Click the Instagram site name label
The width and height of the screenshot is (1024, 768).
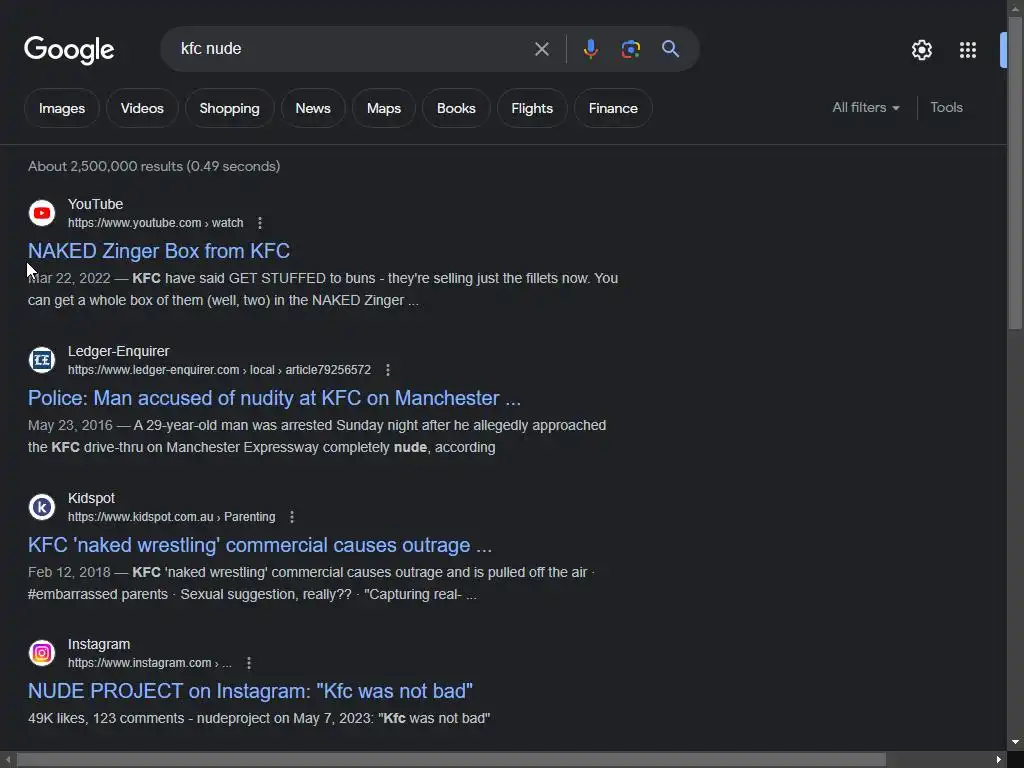(x=99, y=645)
